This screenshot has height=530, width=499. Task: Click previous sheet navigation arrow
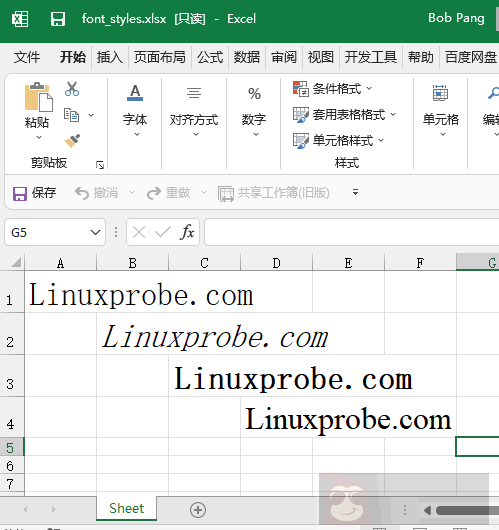coord(25,509)
